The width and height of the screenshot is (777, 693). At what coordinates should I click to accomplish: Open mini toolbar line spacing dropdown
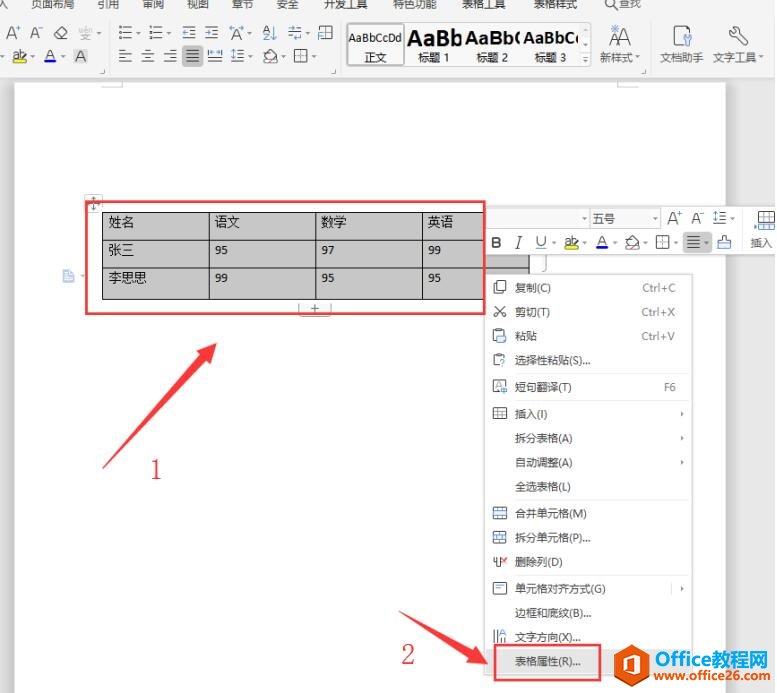[x=732, y=218]
